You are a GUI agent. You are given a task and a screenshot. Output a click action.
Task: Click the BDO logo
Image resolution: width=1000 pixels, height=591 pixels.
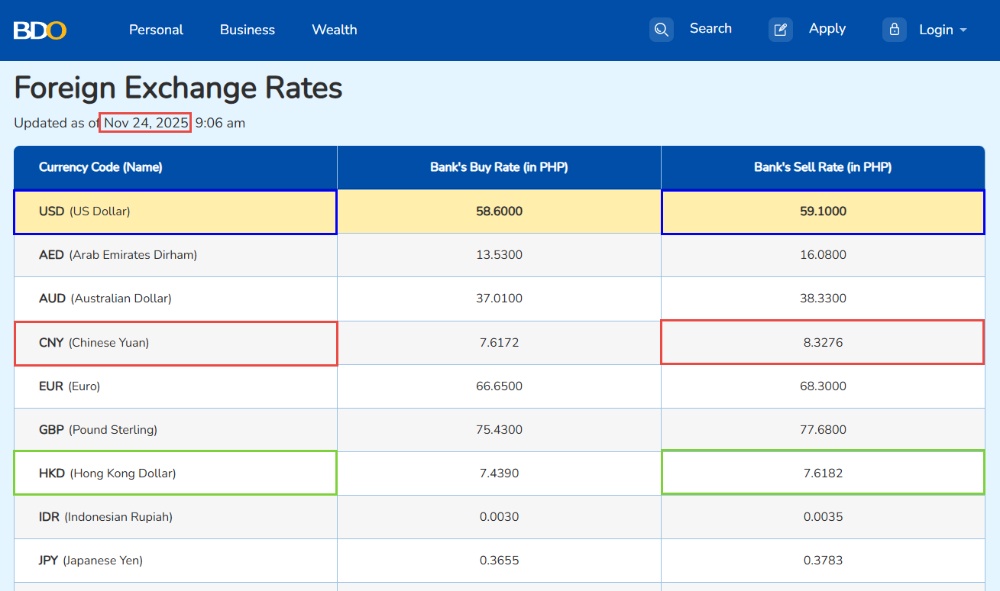(x=40, y=30)
